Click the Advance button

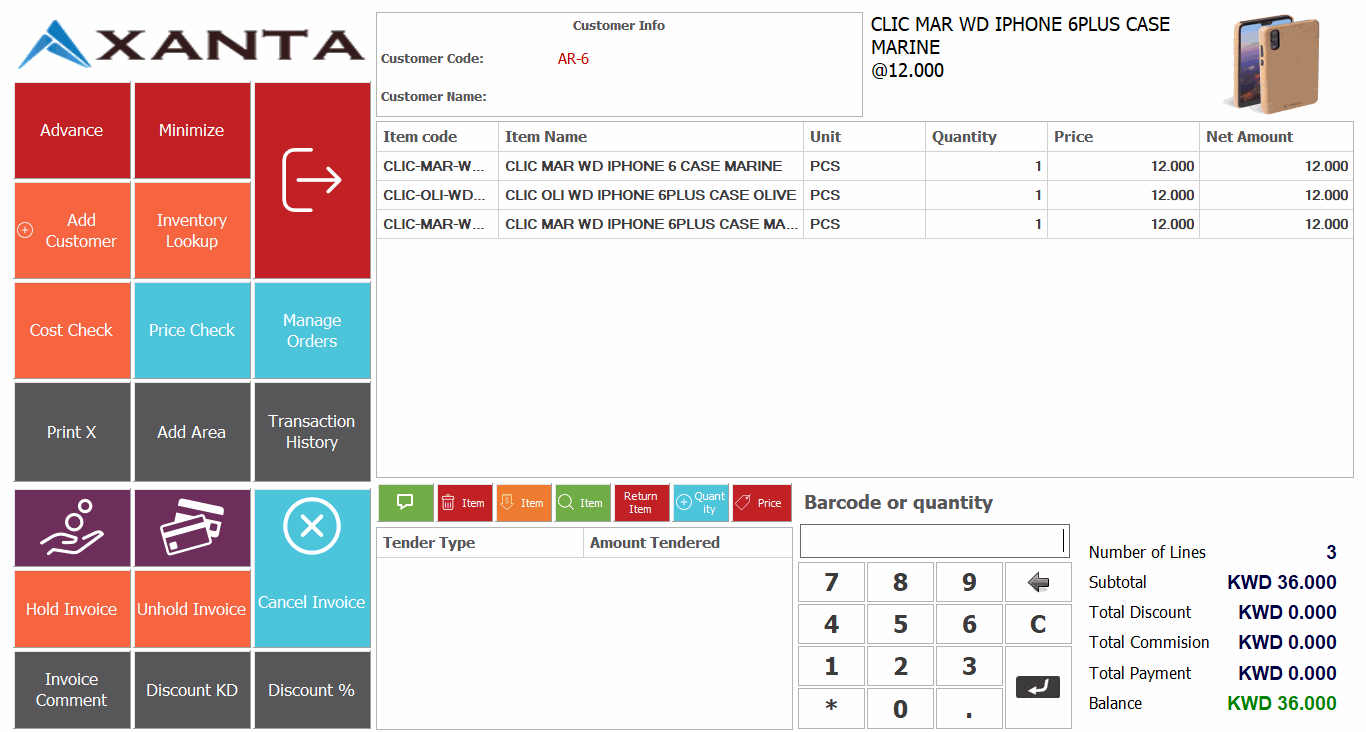click(x=72, y=131)
